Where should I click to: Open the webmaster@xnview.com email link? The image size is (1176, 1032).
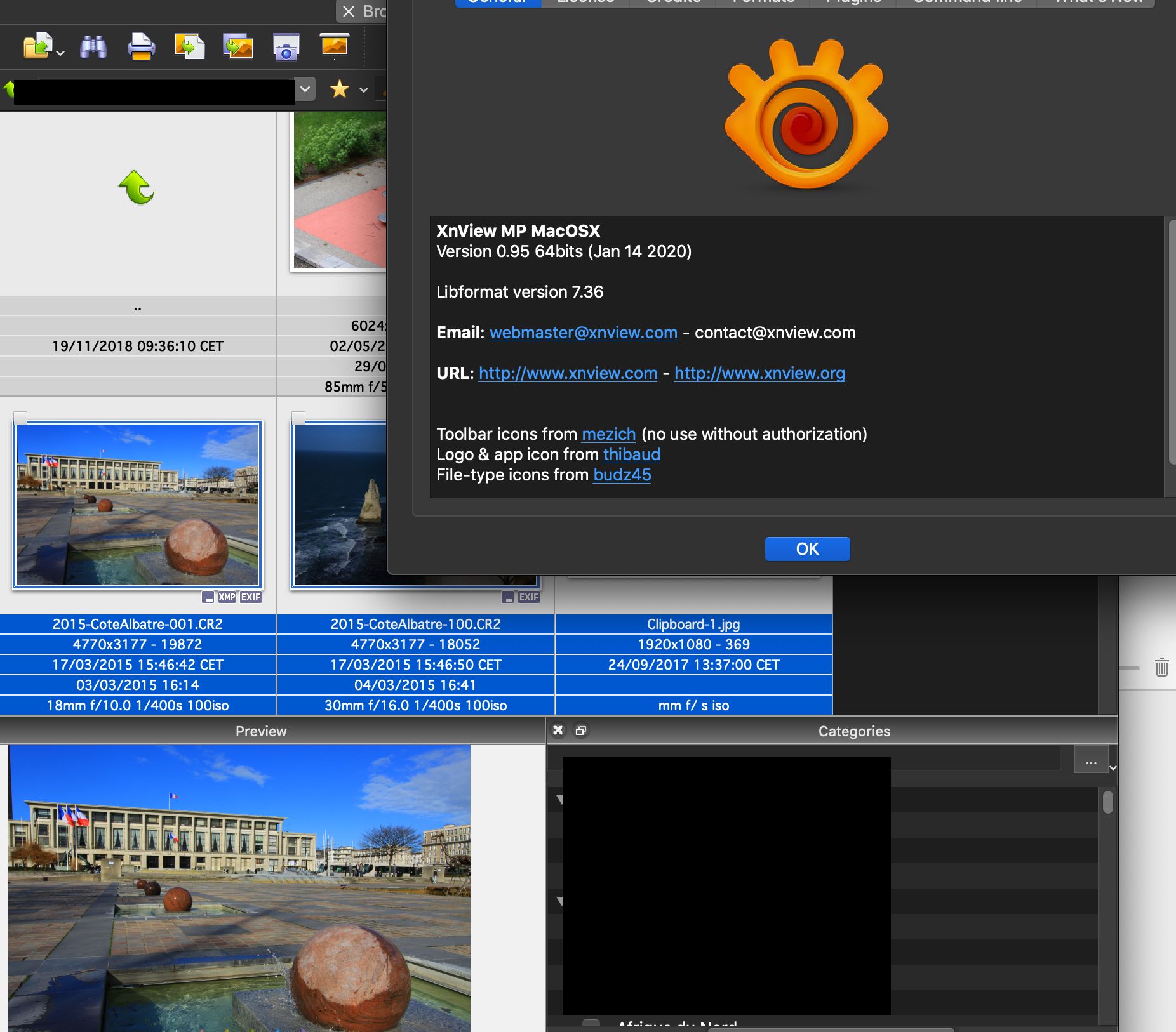[x=583, y=333]
